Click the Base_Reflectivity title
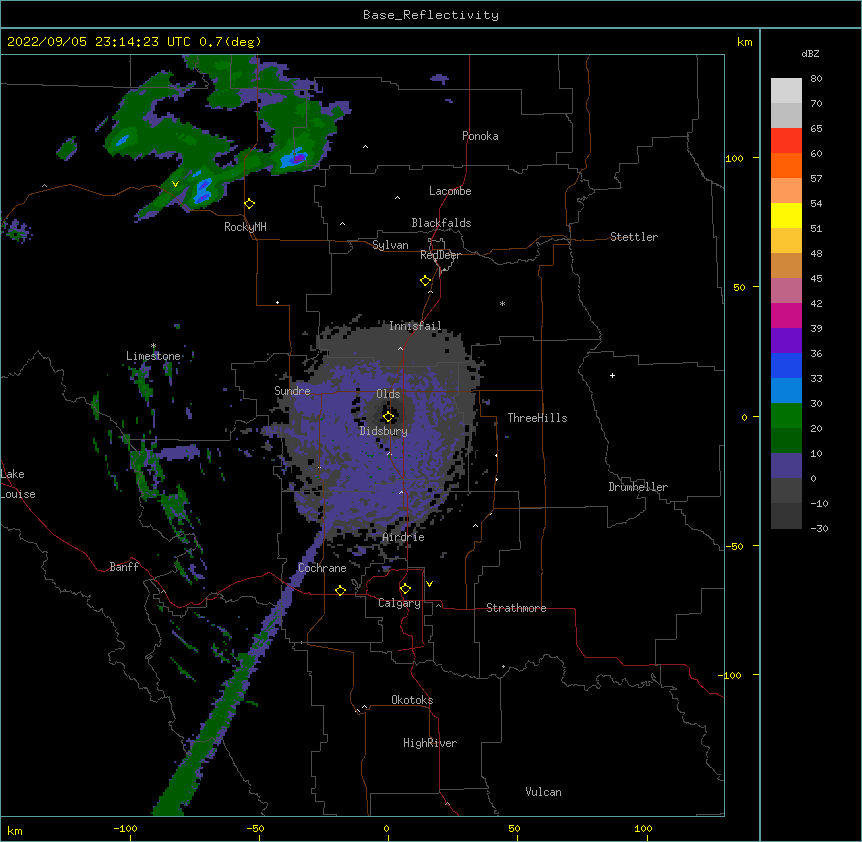 pos(431,15)
